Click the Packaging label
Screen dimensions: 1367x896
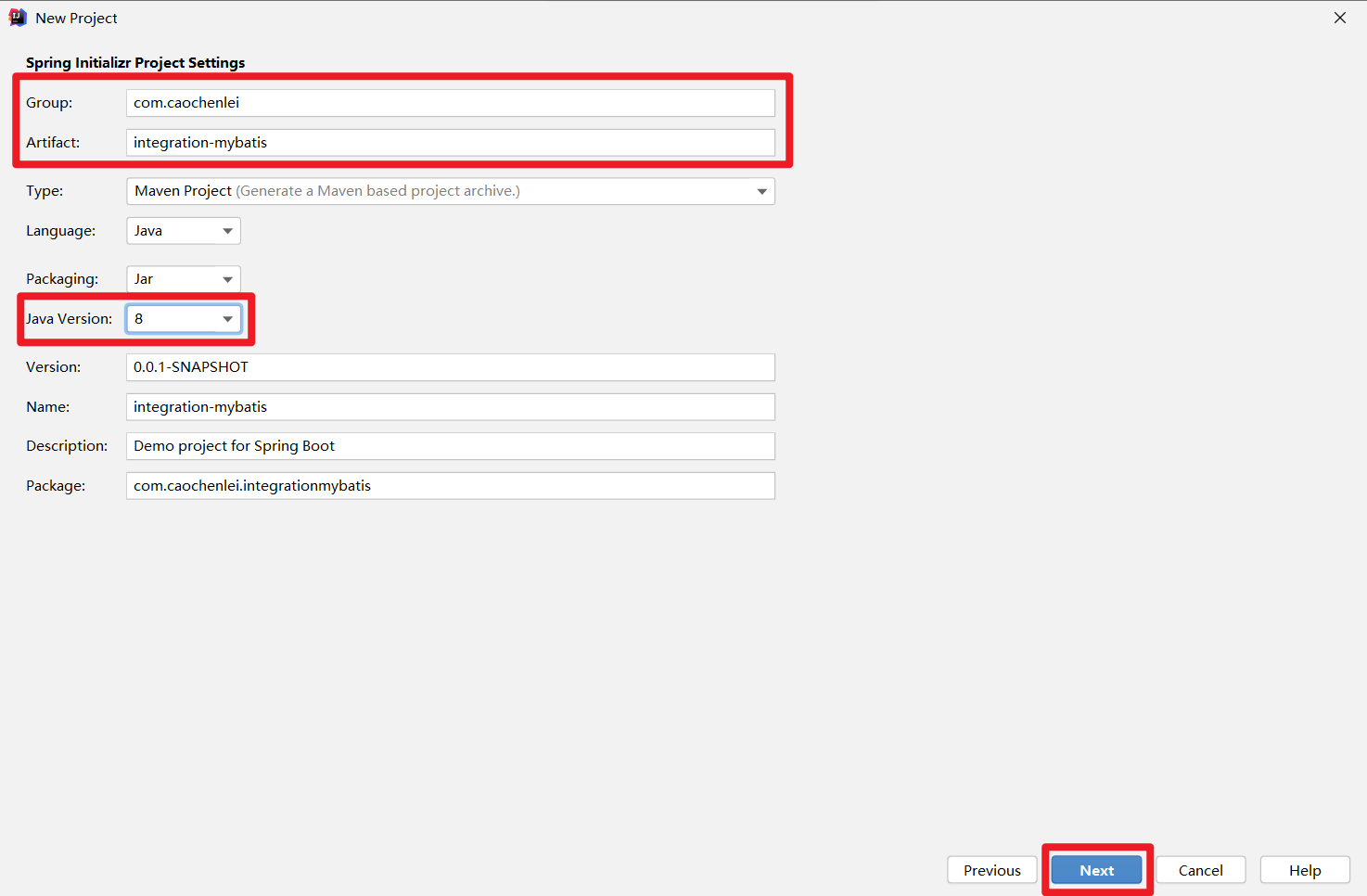[x=62, y=279]
